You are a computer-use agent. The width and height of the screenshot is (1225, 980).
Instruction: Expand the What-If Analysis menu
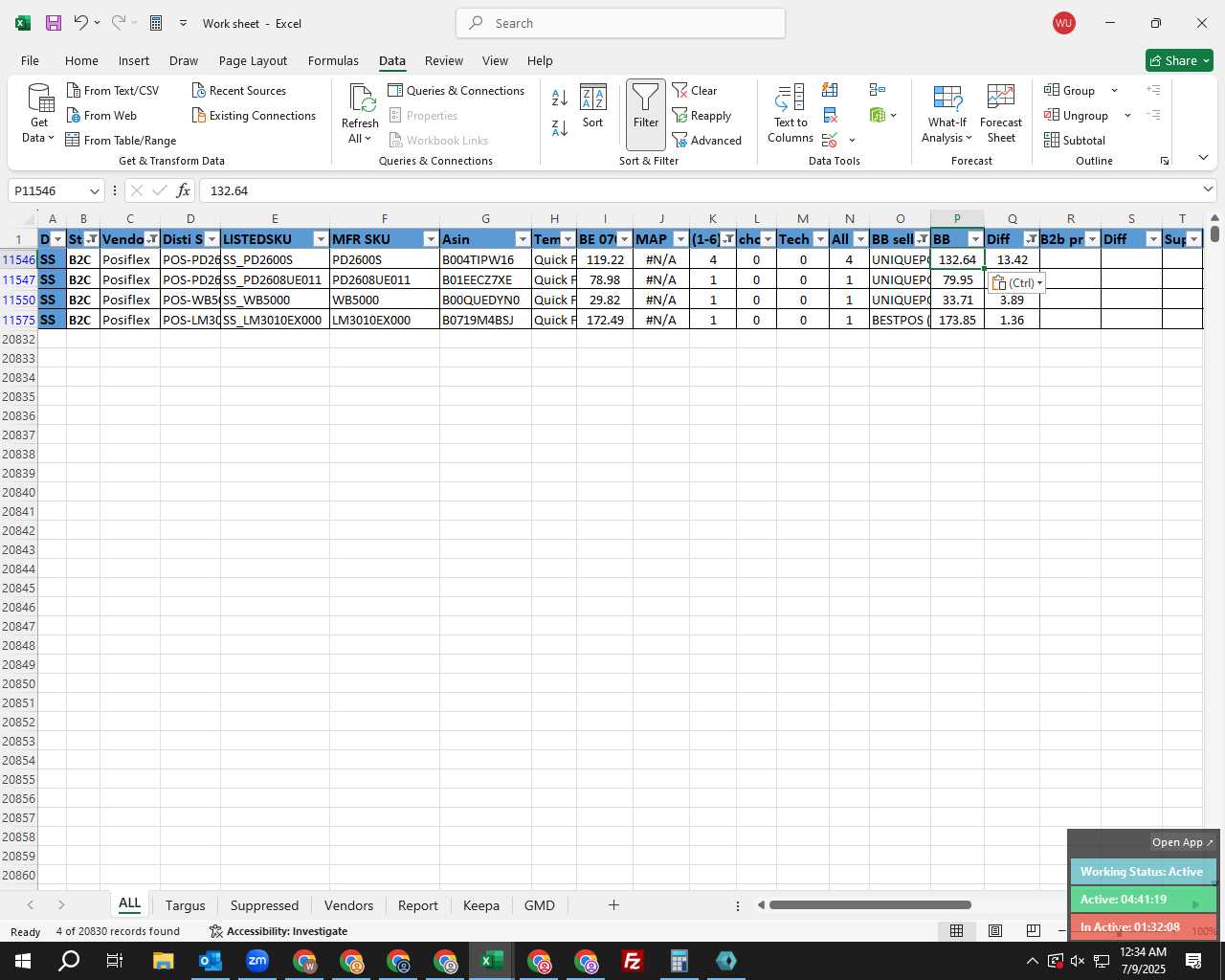click(x=947, y=113)
